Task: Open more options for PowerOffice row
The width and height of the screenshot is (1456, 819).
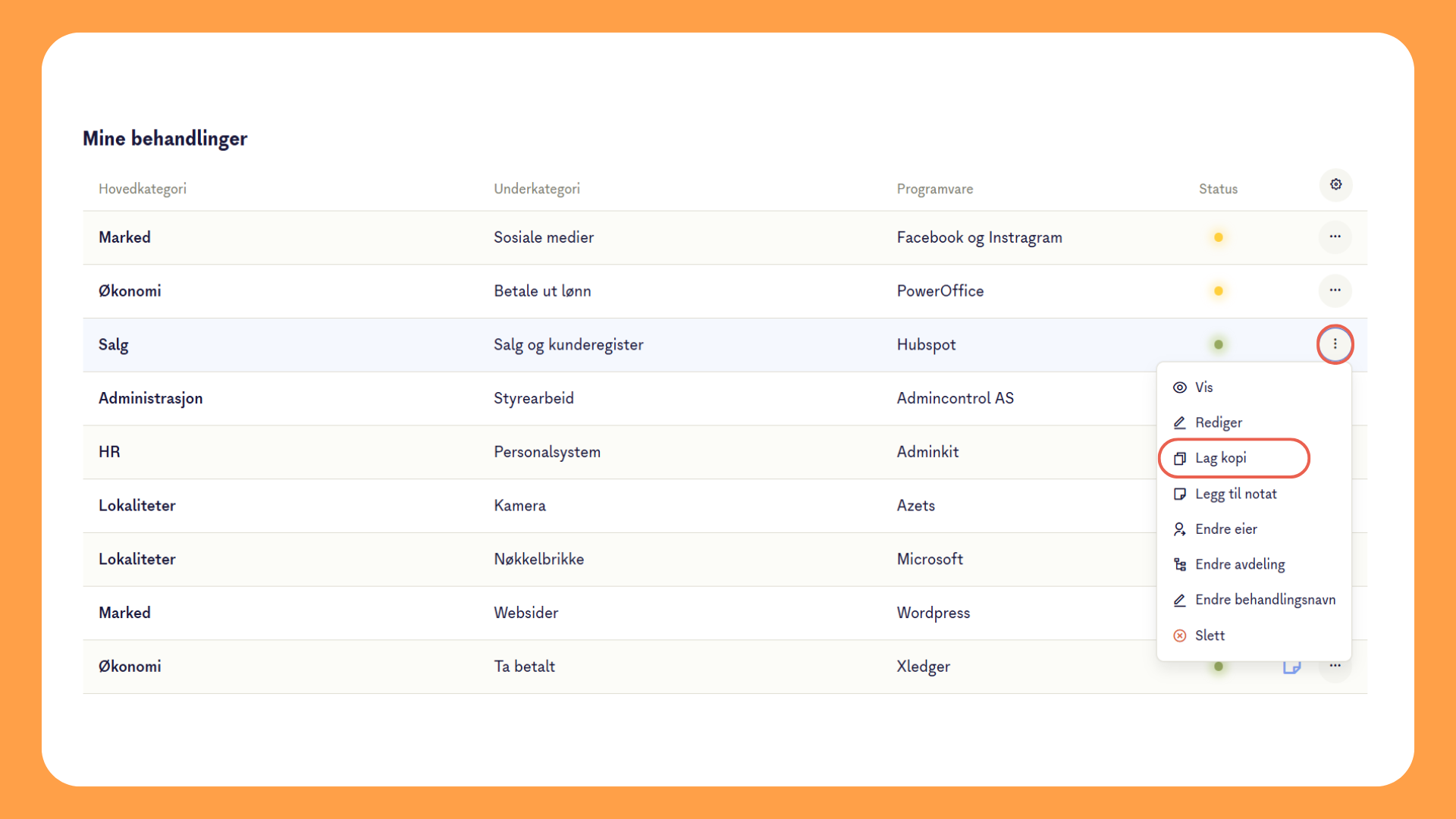Action: click(x=1335, y=290)
